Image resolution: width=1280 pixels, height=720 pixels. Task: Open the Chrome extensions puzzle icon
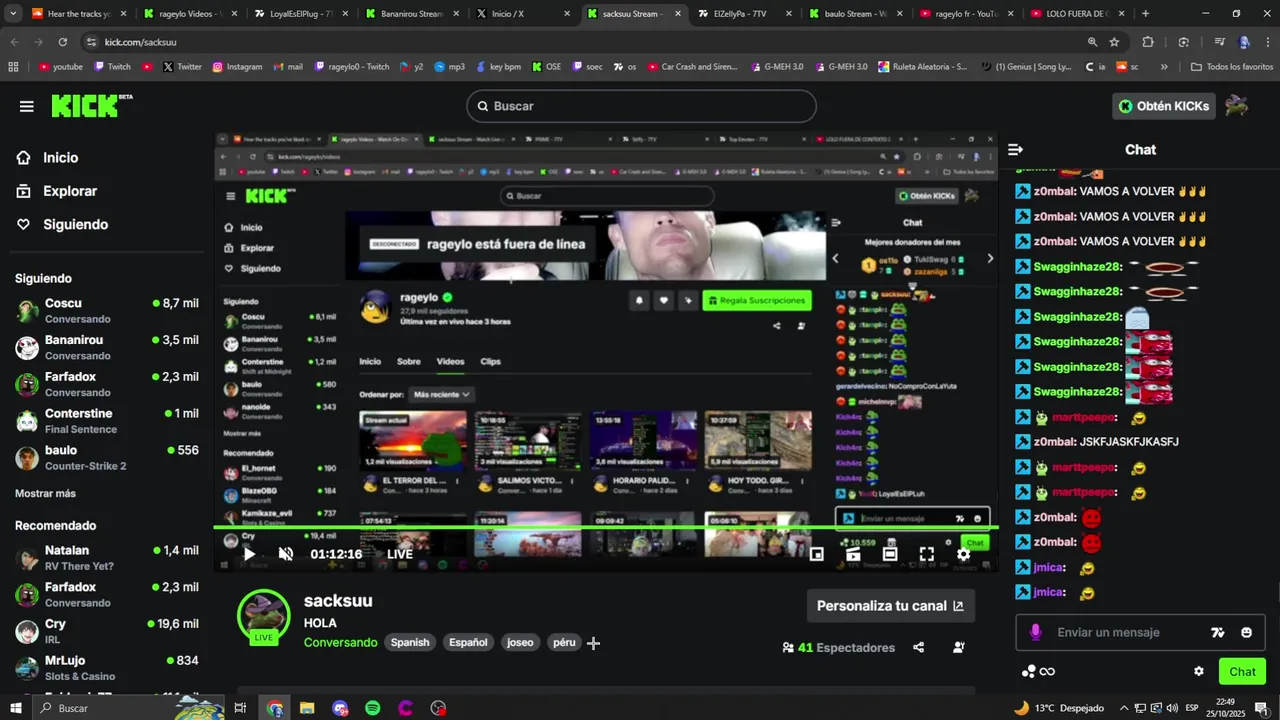coord(1148,42)
